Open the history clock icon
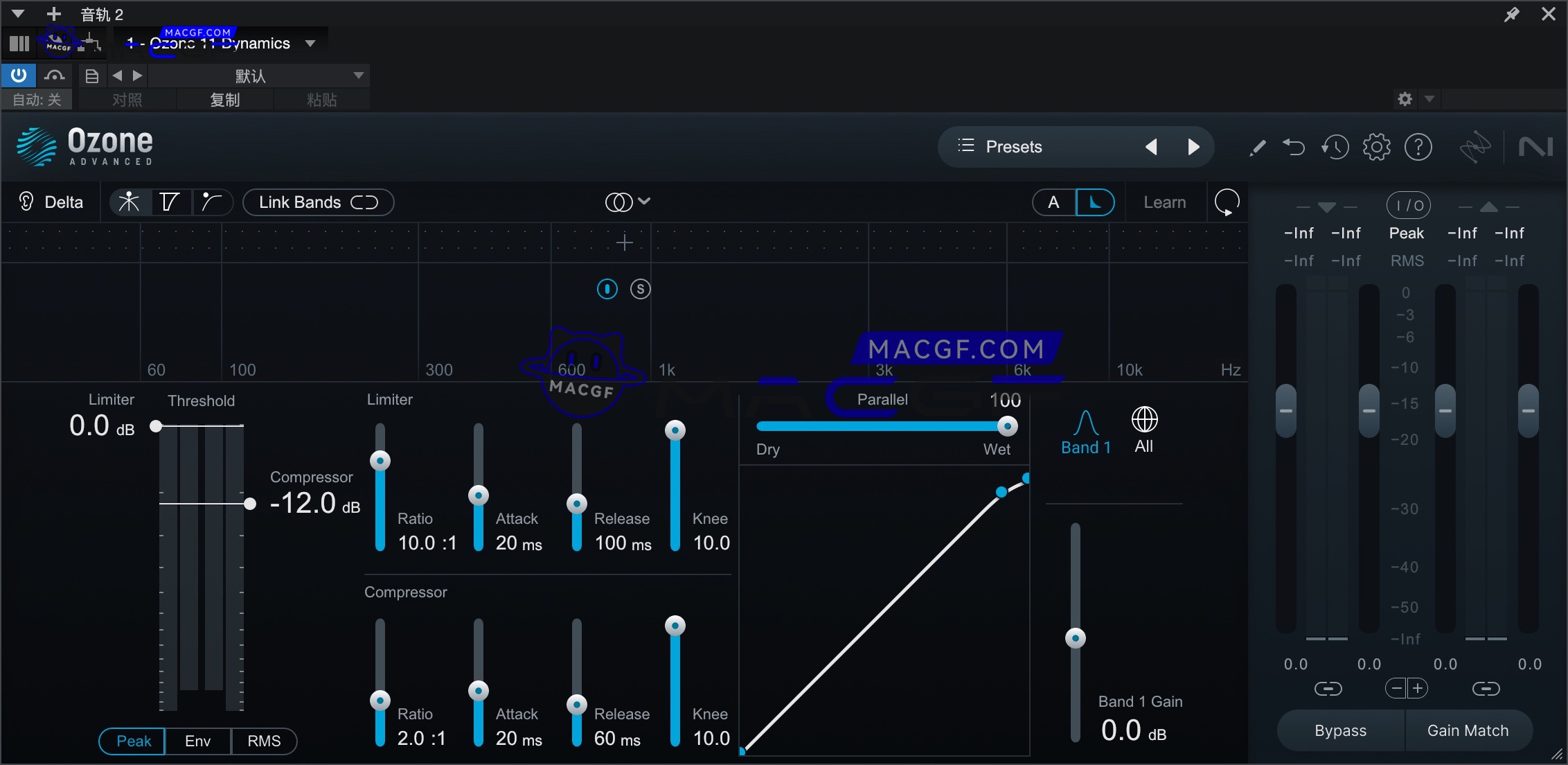Screen dimensions: 1568x765 1335,147
